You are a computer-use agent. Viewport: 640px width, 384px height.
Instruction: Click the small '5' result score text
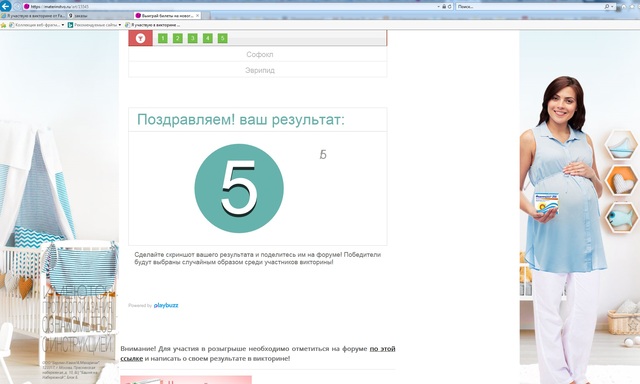coord(323,154)
